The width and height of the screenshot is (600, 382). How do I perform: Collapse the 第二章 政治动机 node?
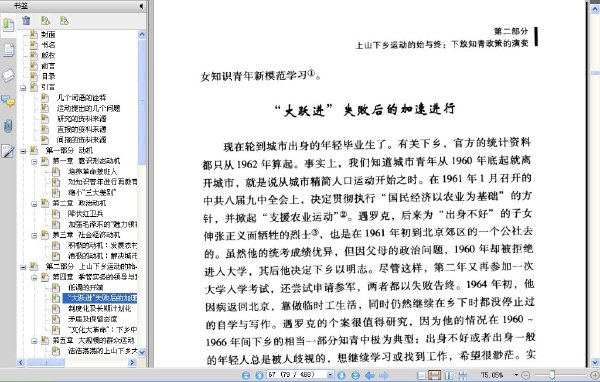pyautogui.click(x=34, y=204)
